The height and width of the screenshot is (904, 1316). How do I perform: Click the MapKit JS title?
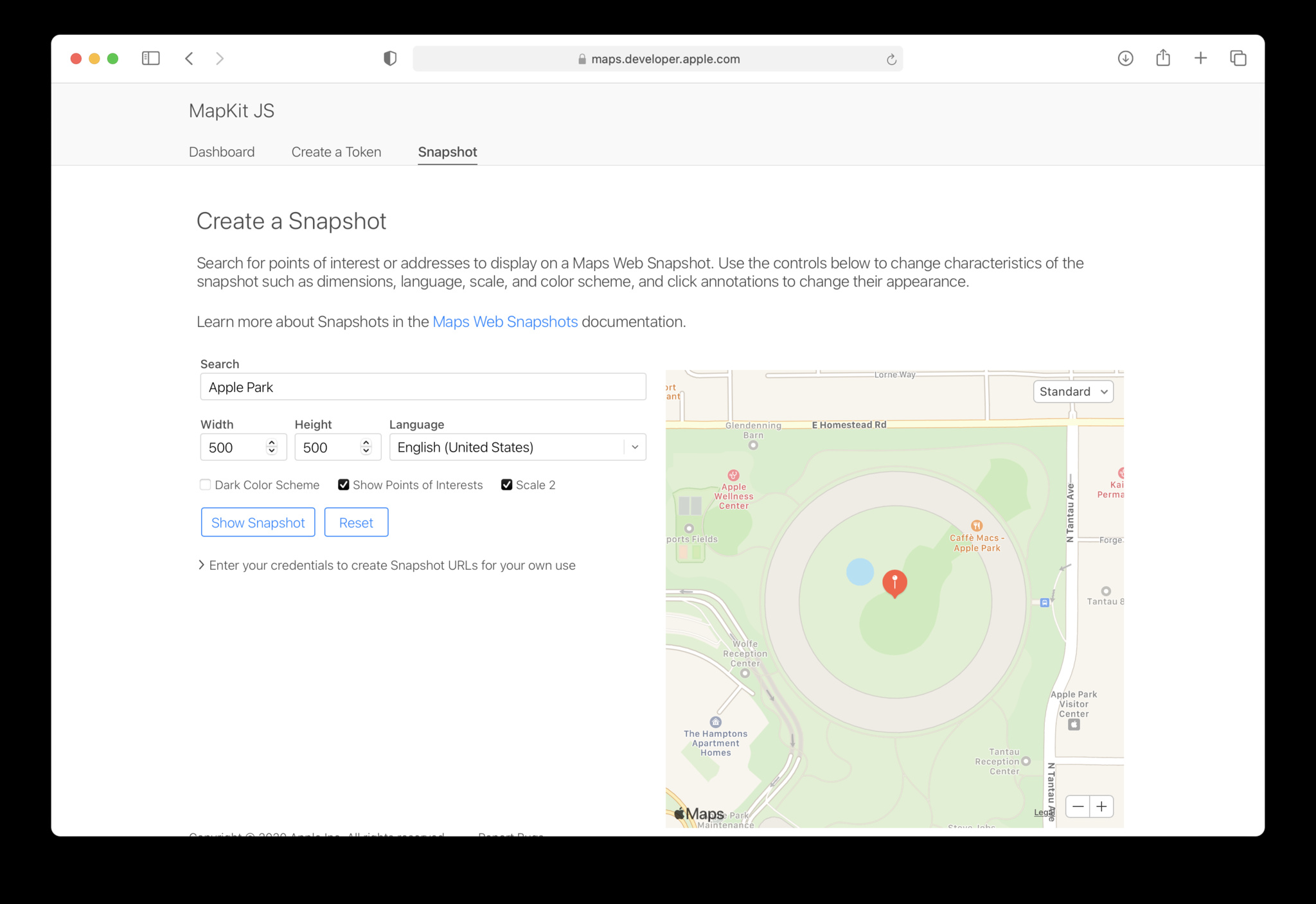(231, 111)
